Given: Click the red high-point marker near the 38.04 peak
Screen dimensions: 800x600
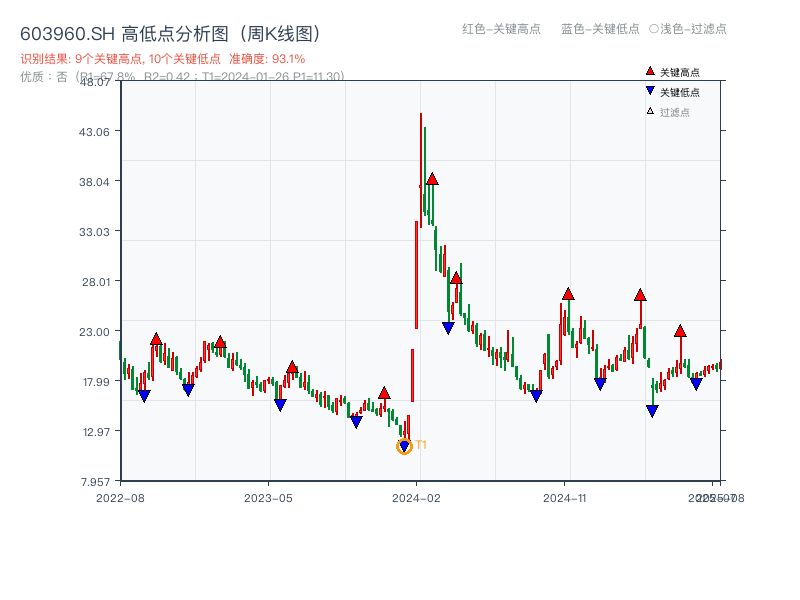Looking at the screenshot, I should 432,181.
